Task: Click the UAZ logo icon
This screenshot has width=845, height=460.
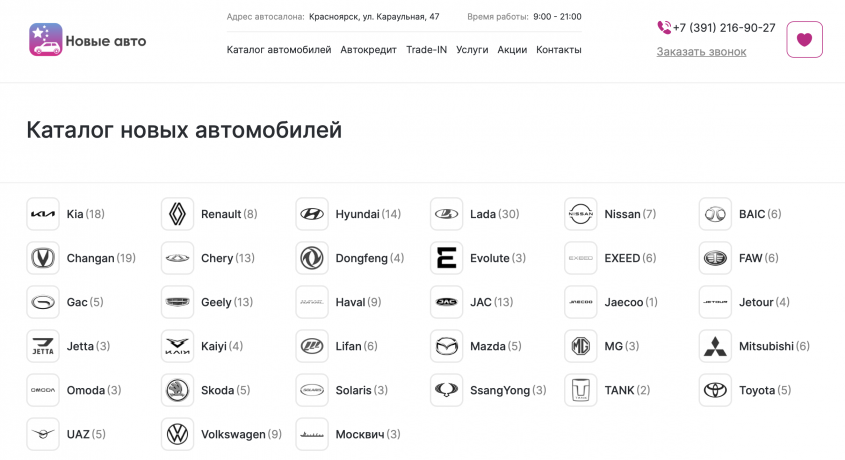Action: (43, 434)
